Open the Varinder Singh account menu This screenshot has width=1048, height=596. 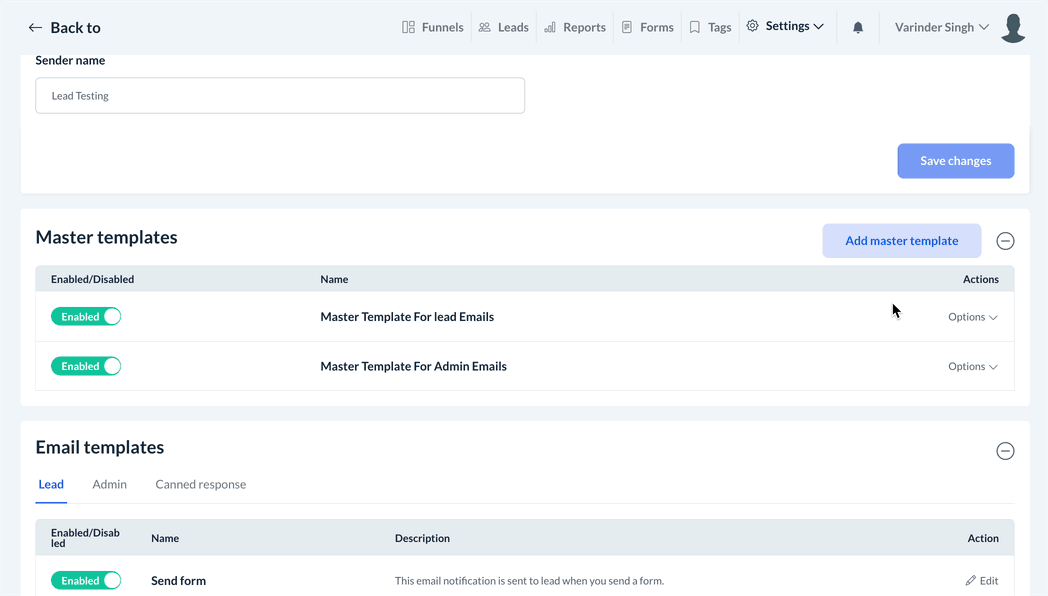coord(941,27)
